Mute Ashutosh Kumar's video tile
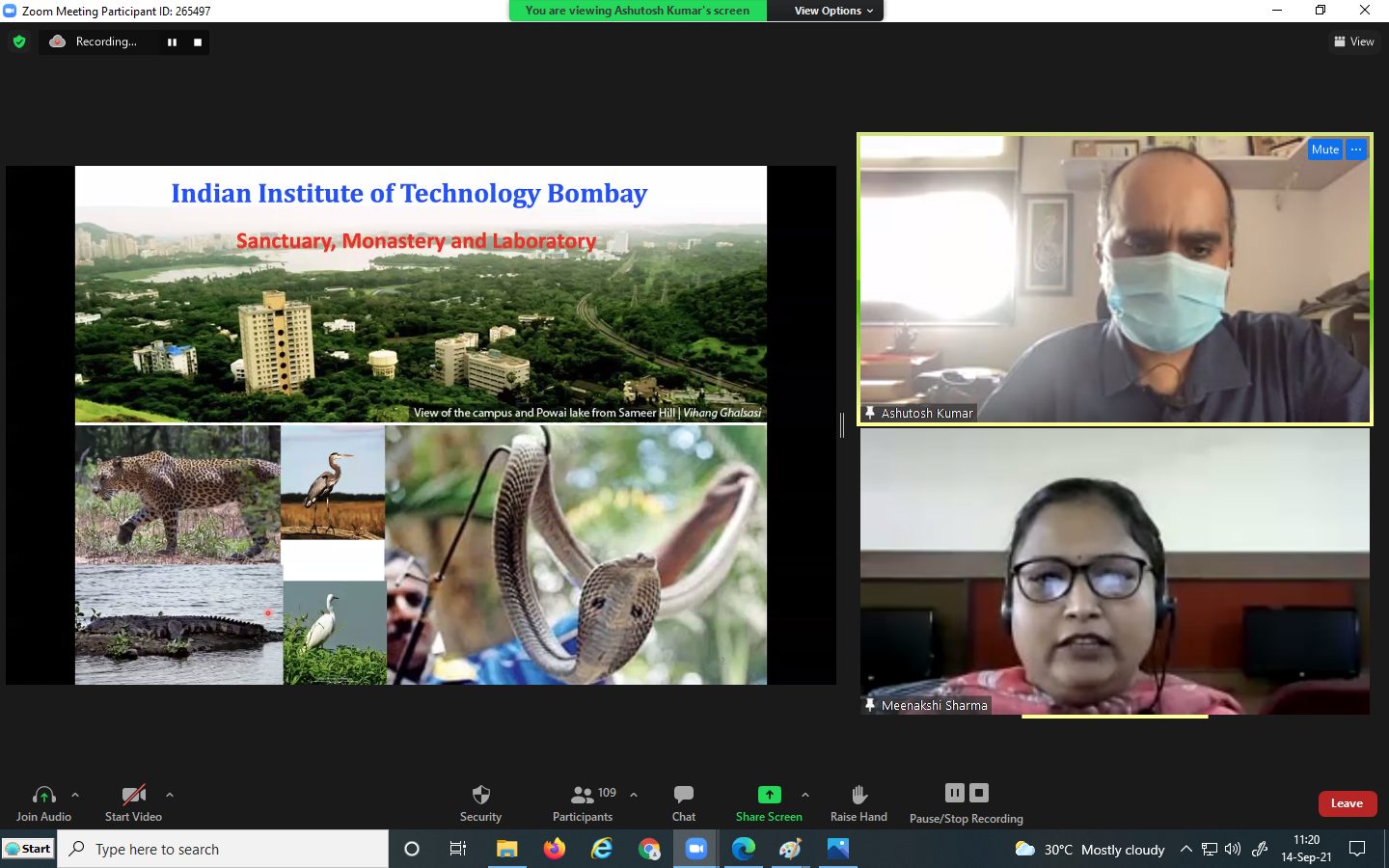This screenshot has height=868, width=1389. (x=1325, y=149)
